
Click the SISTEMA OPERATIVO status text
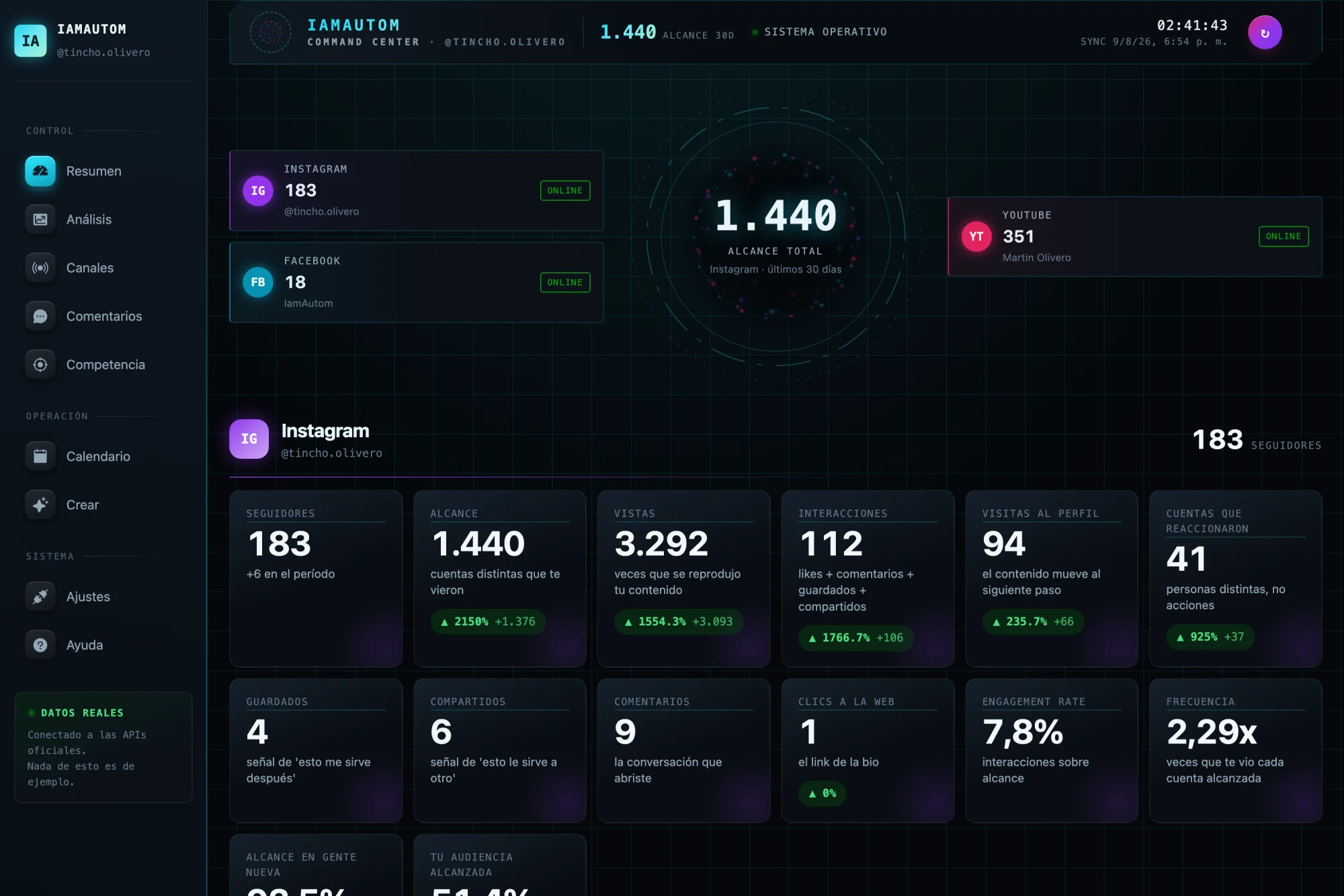[x=825, y=32]
